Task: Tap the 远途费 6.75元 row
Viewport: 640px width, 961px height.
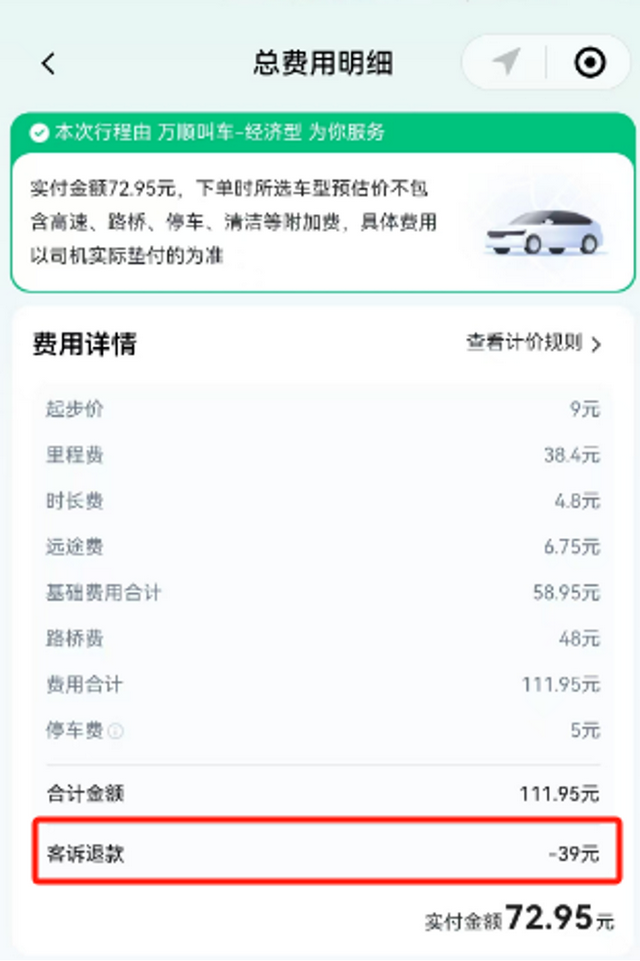Action: [323, 547]
